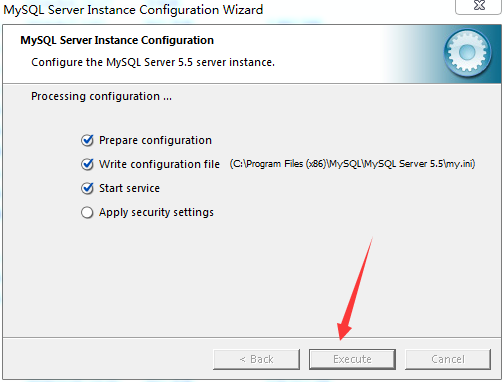This screenshot has width=504, height=382.
Task: Click the Back button
Action: [x=256, y=359]
